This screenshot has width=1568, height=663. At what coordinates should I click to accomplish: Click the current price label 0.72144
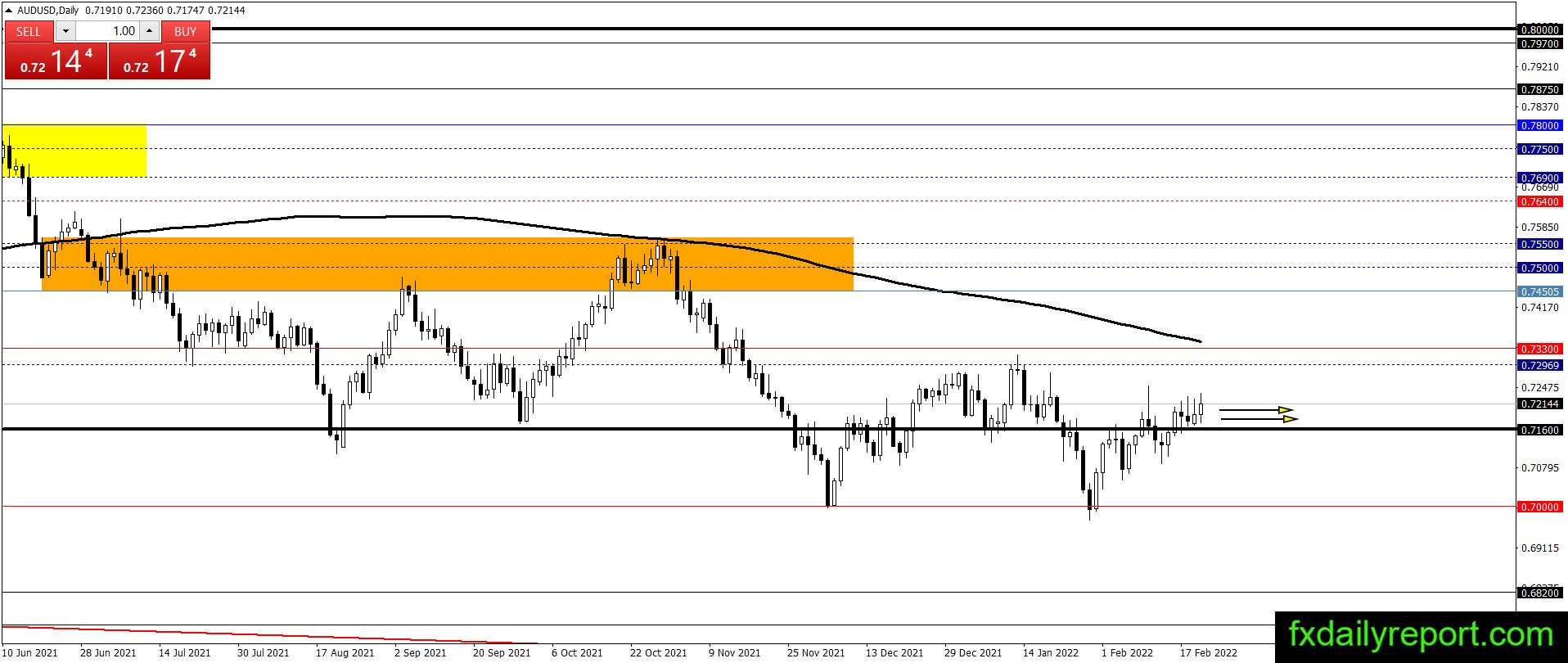point(1539,404)
